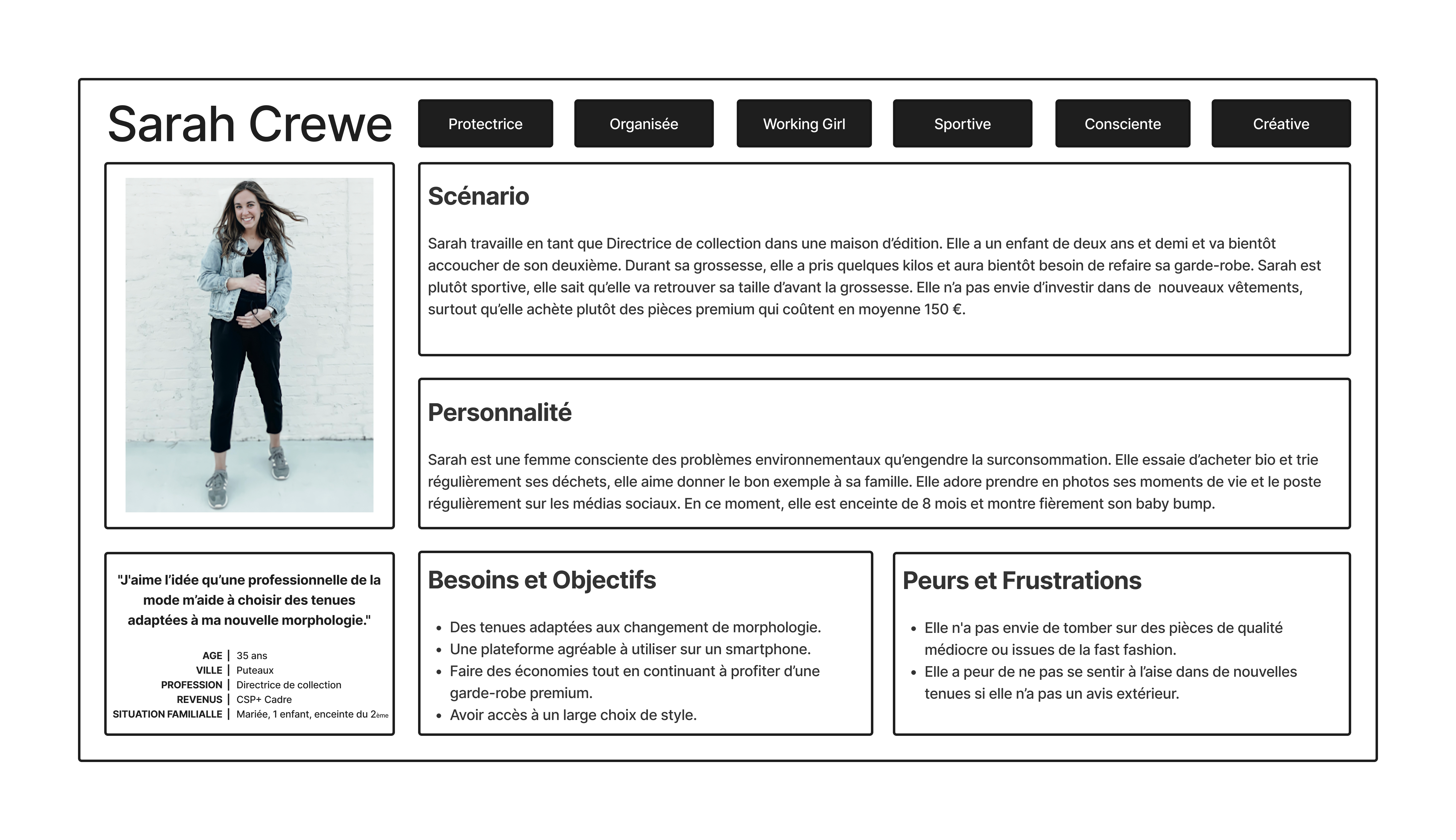Click the Peurs et Frustrations heading

pos(1022,581)
